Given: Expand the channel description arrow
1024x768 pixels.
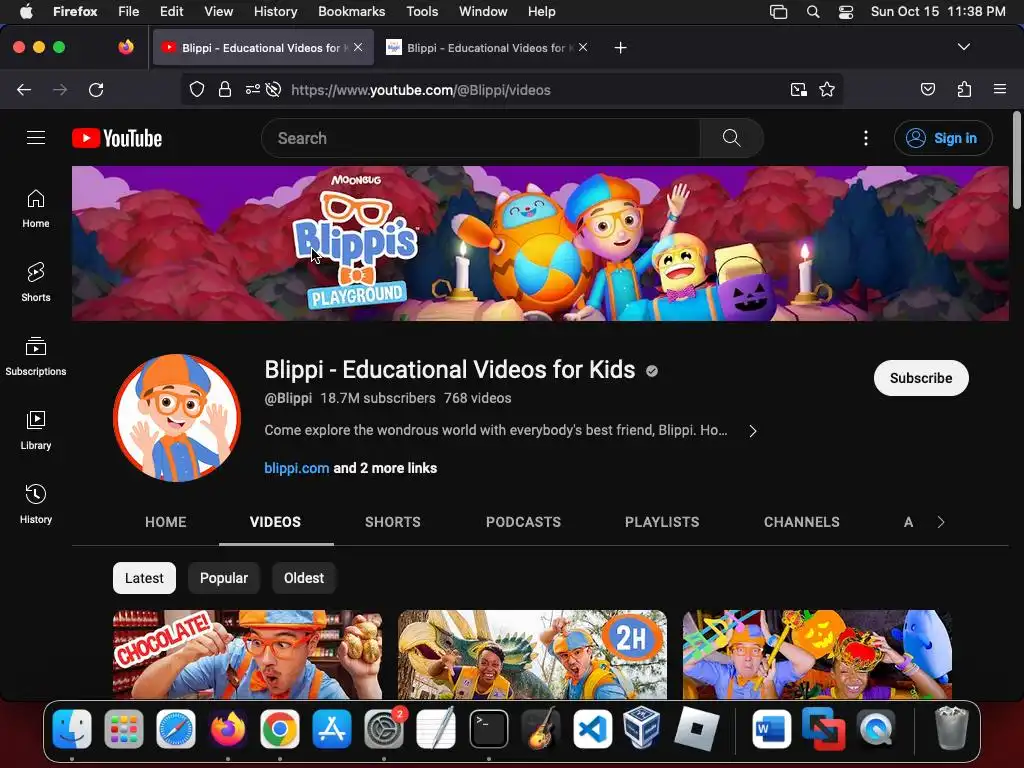Looking at the screenshot, I should pos(753,431).
